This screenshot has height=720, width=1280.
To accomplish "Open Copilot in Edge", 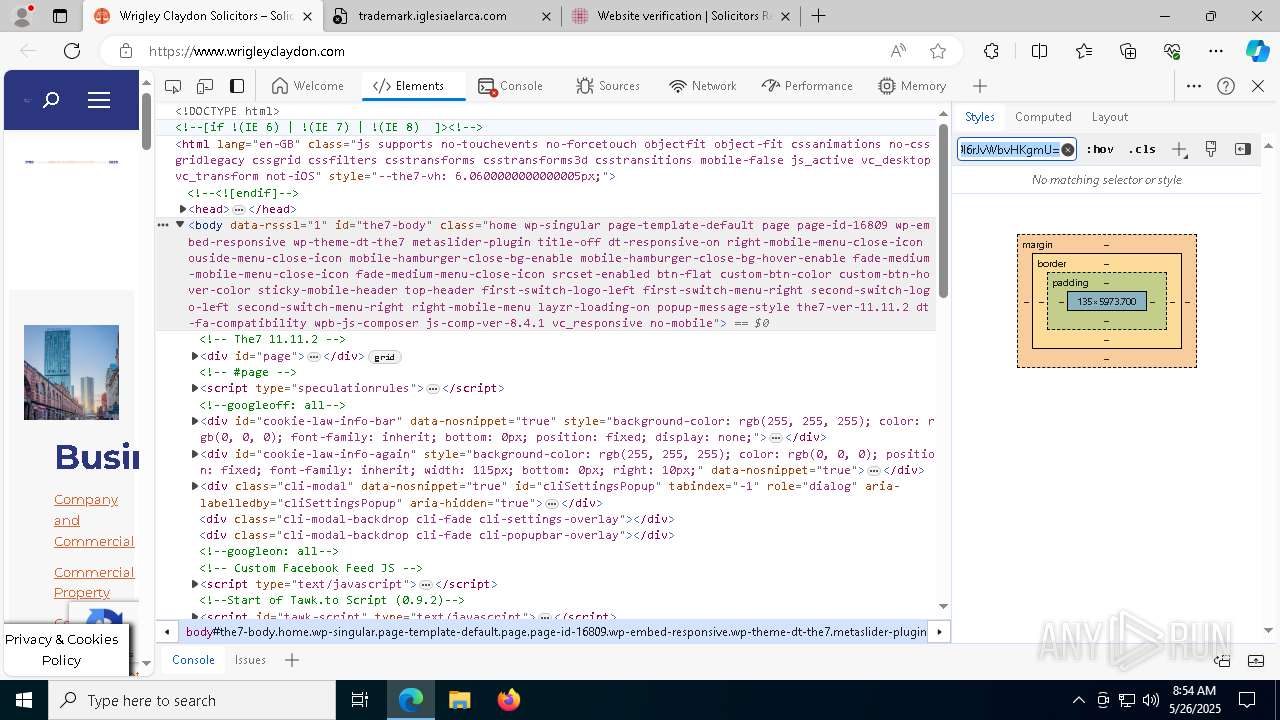I will click(x=1257, y=51).
